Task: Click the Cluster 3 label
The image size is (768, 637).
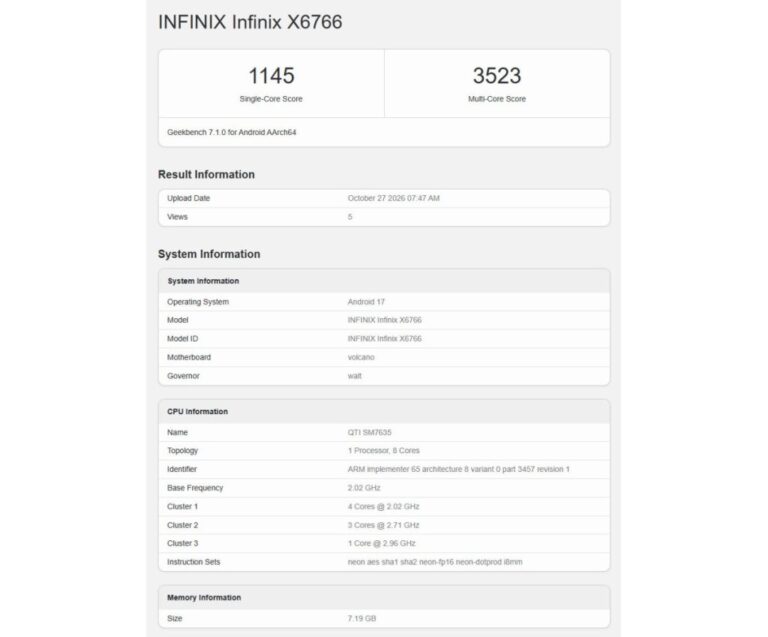Action: [x=183, y=543]
